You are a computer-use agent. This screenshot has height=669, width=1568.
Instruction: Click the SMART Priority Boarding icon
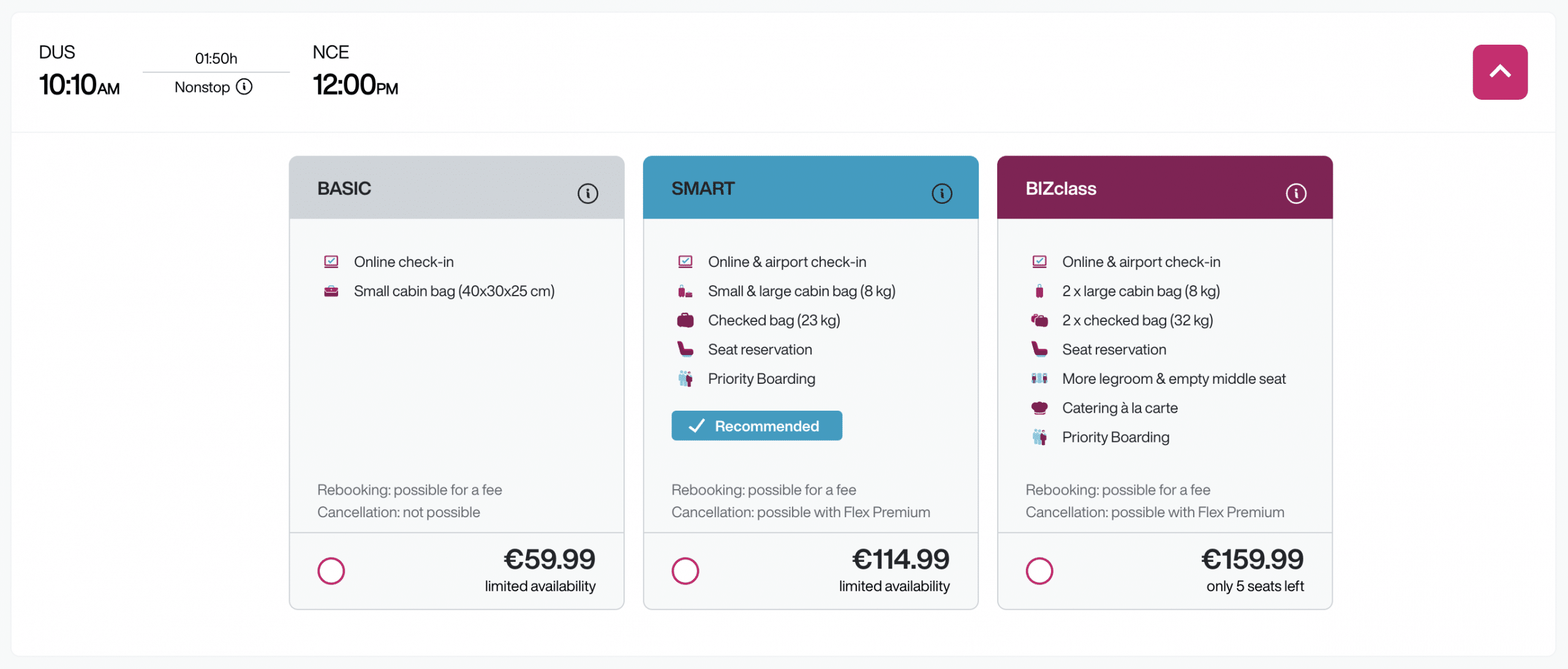(x=685, y=379)
